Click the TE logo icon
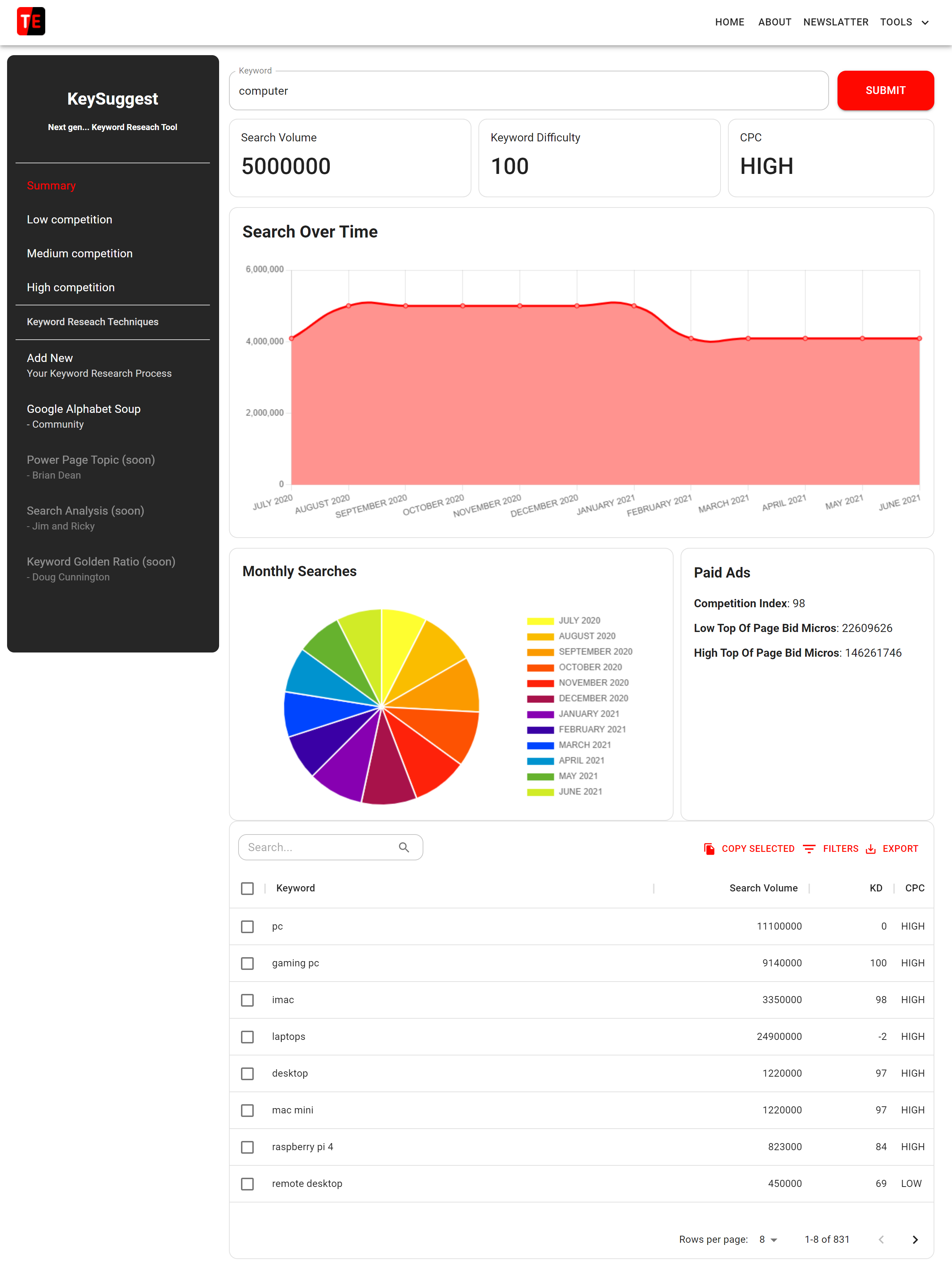The width and height of the screenshot is (952, 1276). (31, 21)
